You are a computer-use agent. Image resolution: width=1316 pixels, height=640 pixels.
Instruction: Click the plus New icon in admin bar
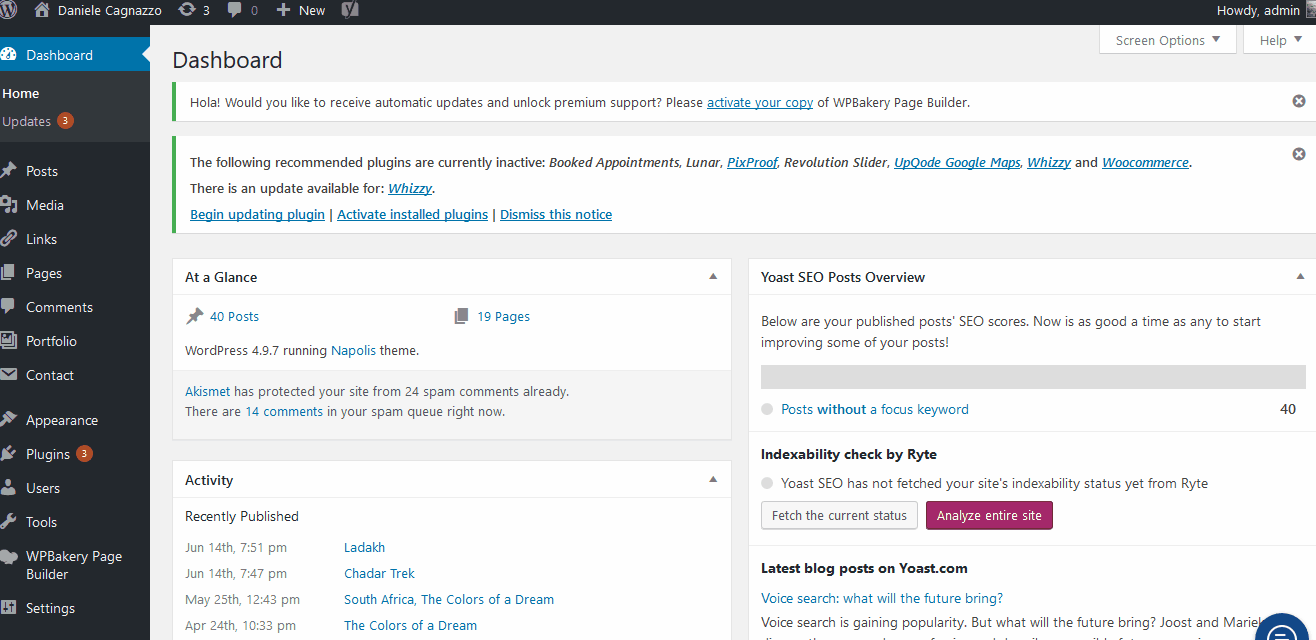(x=283, y=10)
